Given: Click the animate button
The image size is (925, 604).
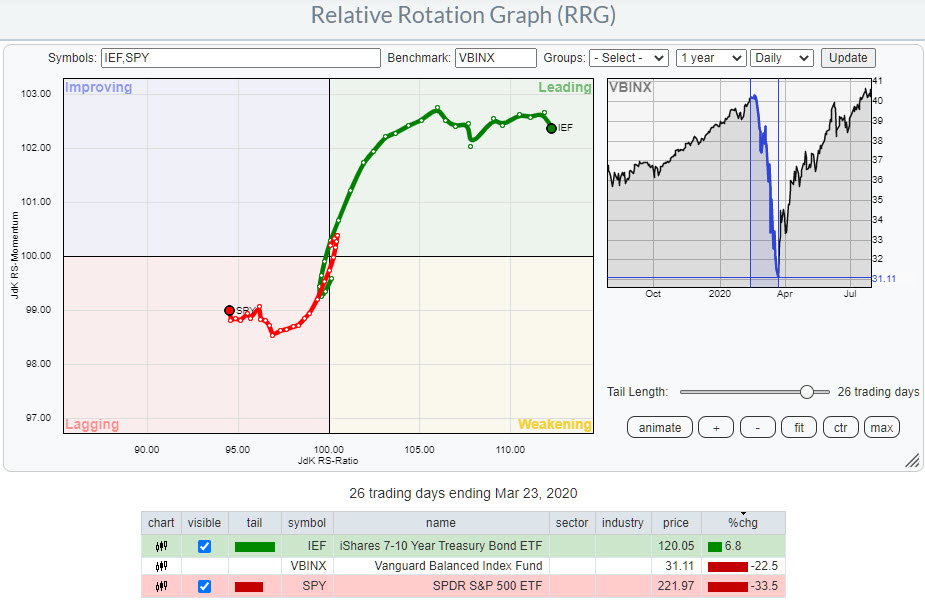Looking at the screenshot, I should pyautogui.click(x=659, y=427).
